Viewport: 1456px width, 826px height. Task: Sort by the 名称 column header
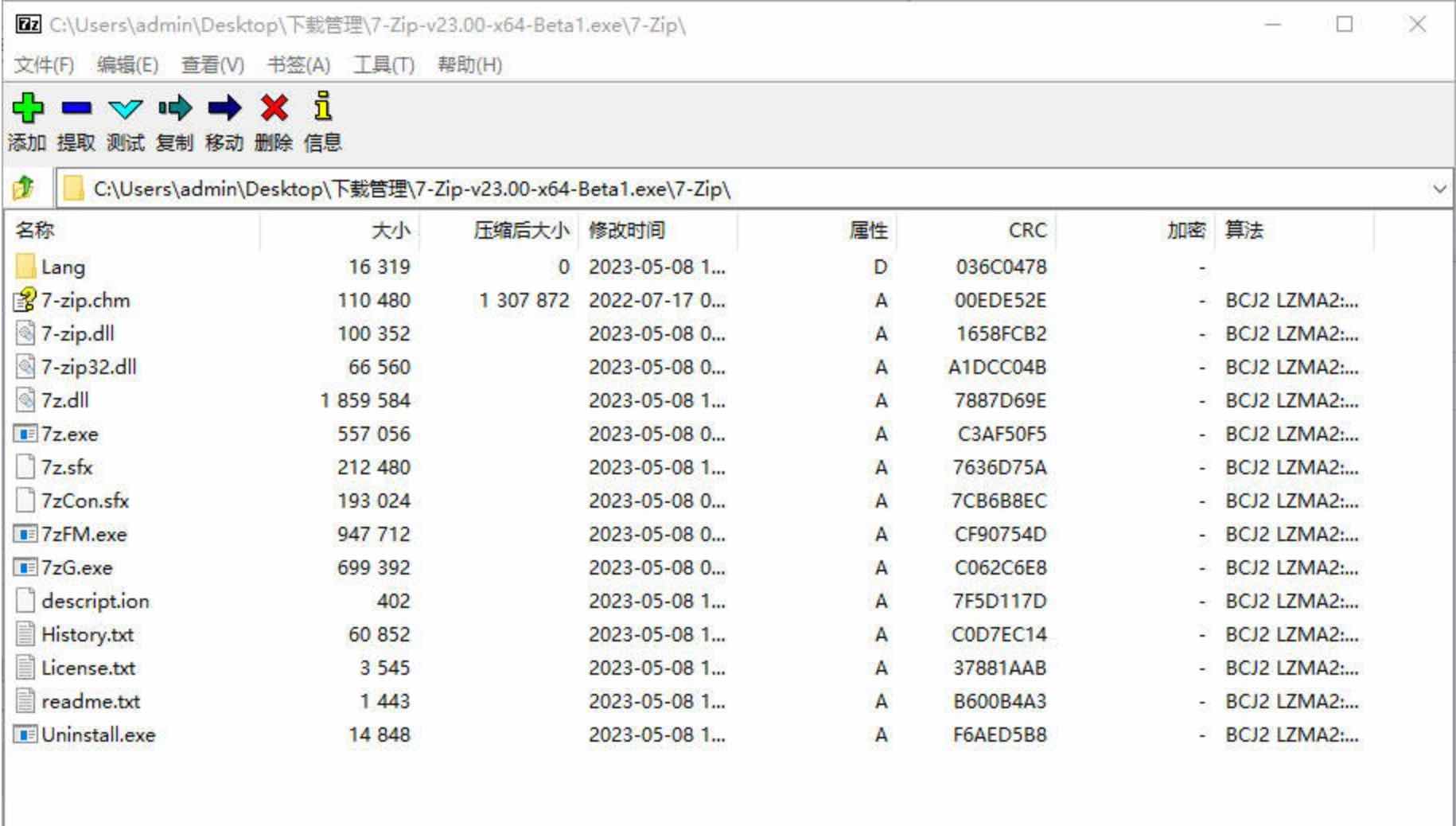click(x=134, y=230)
